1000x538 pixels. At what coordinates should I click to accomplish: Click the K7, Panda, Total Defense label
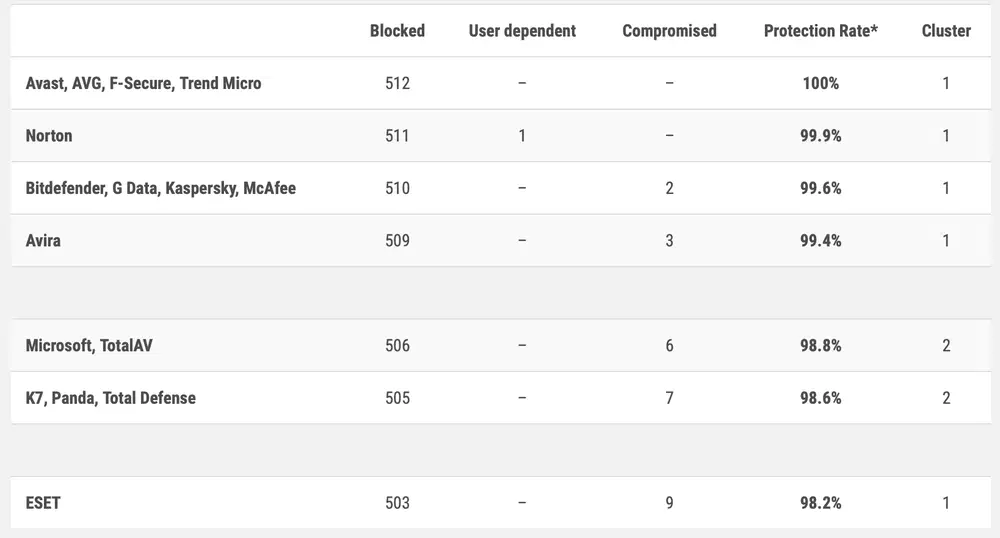(x=110, y=398)
